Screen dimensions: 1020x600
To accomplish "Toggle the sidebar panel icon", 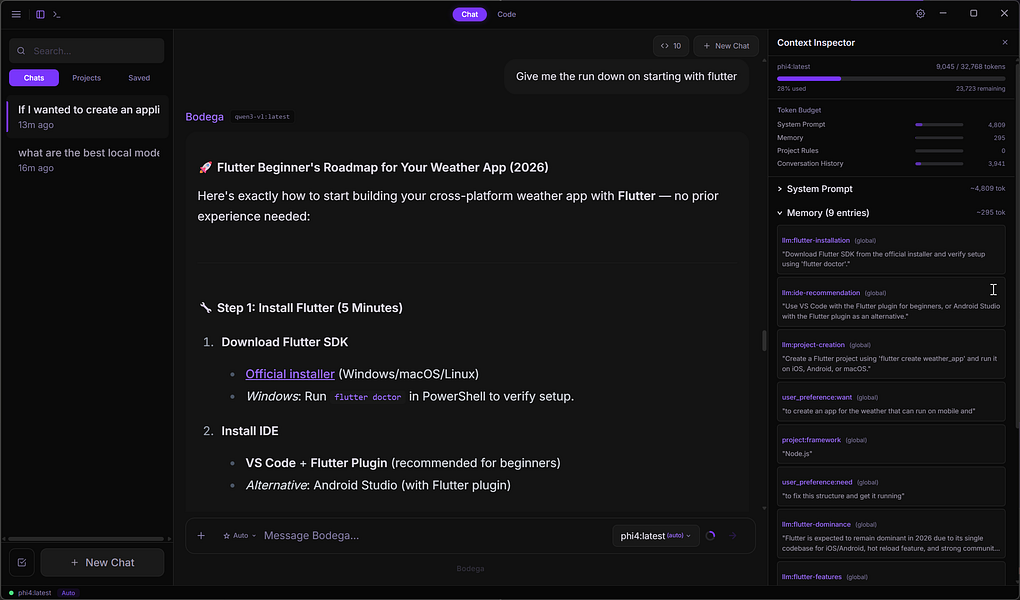I will 40,14.
